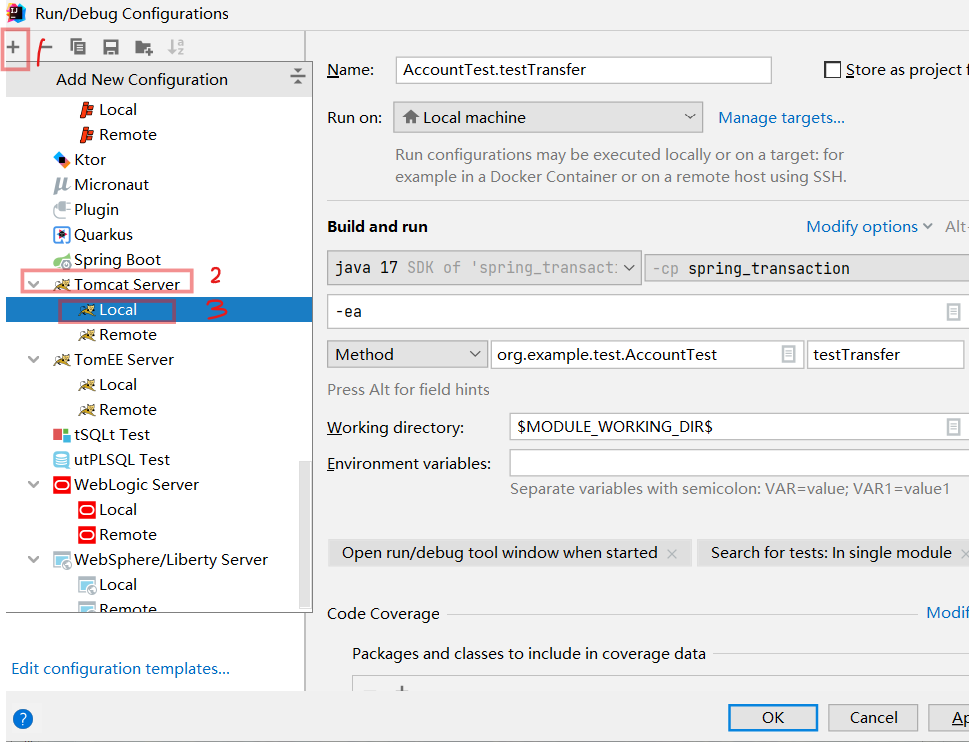This screenshot has height=742, width=969.
Task: Click the expand icon in the -ea VM options field
Action: coord(953,312)
